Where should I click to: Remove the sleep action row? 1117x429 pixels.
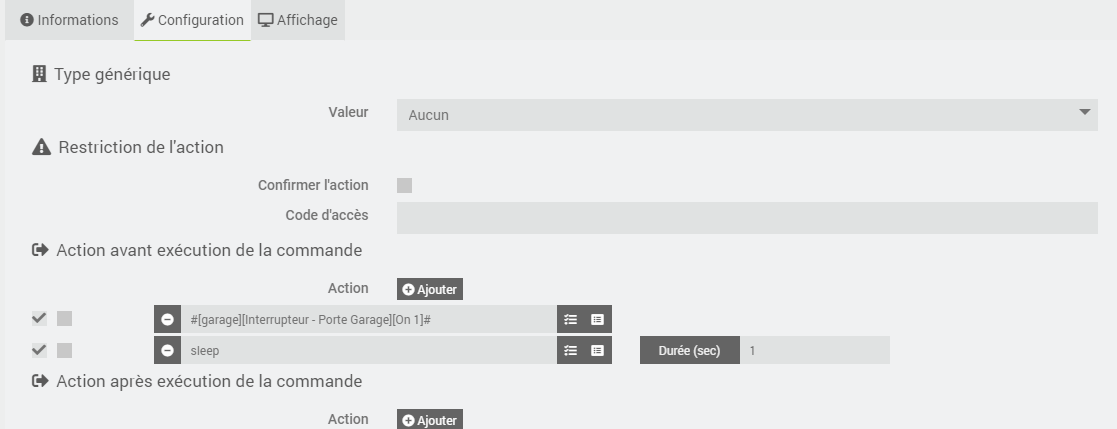167,351
